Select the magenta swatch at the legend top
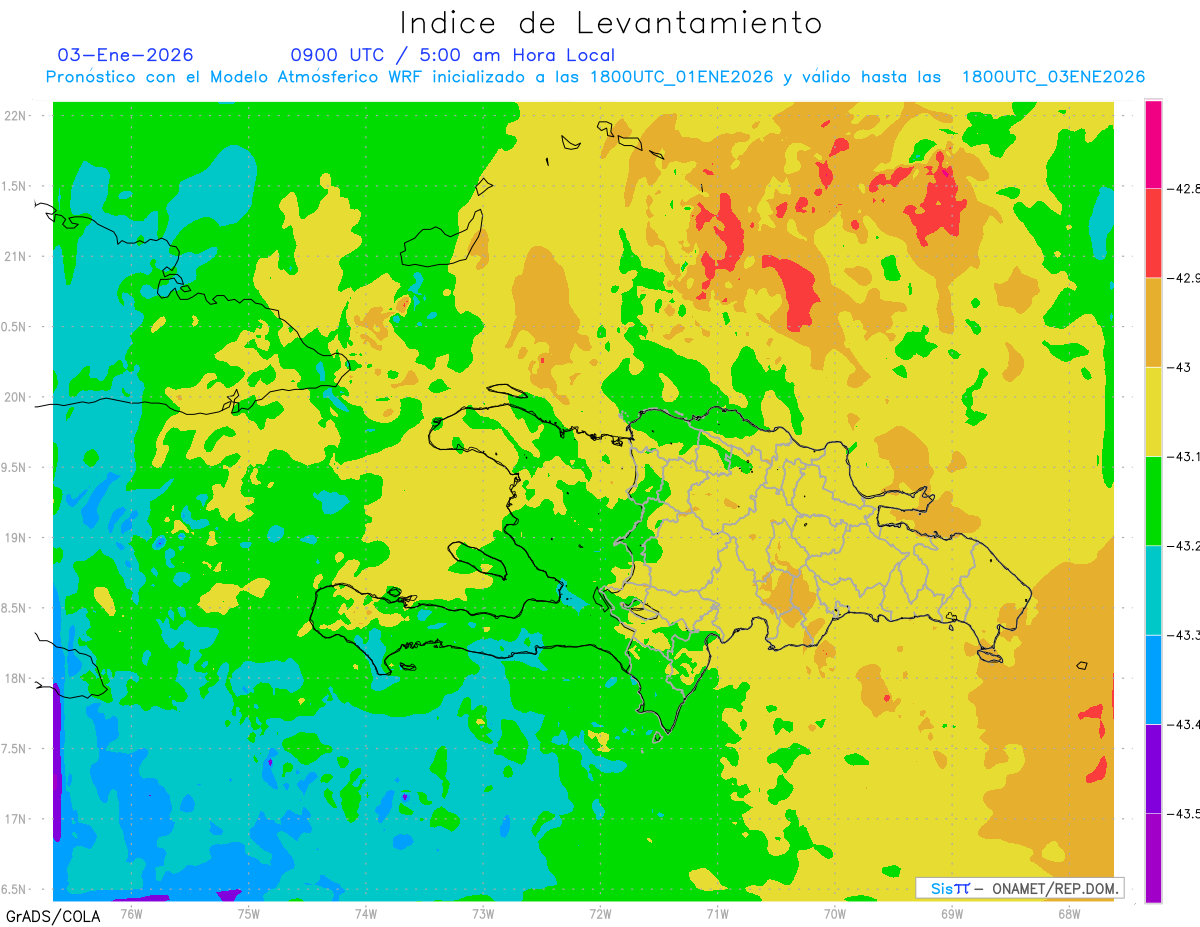 point(1153,144)
